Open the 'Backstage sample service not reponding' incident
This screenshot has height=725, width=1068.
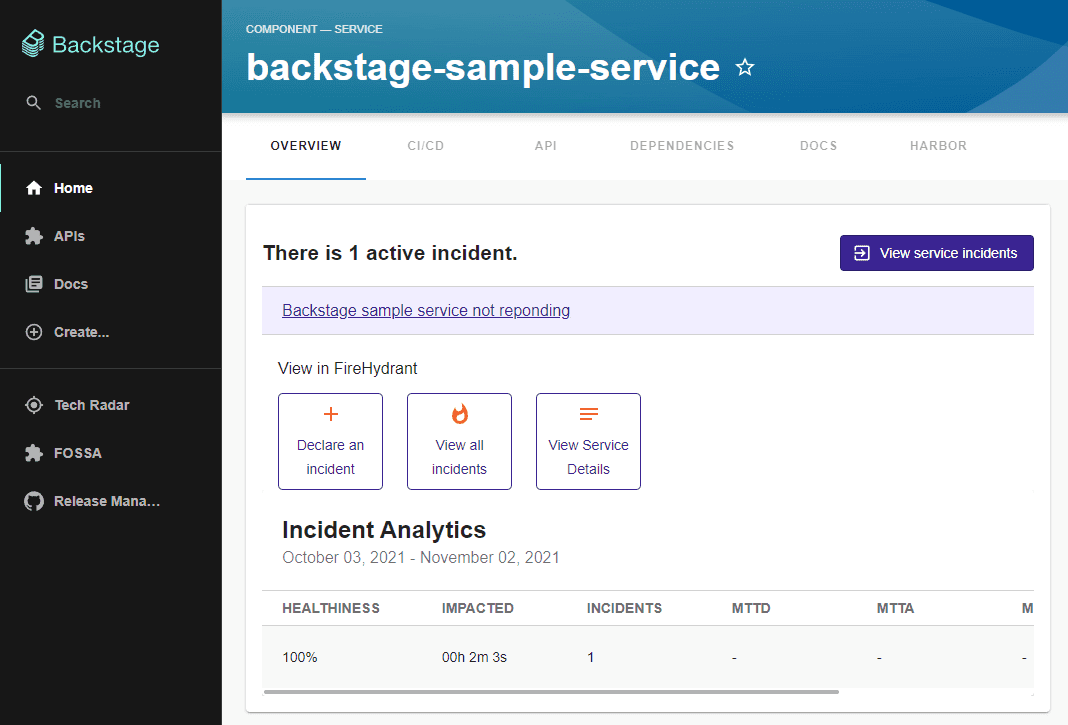[426, 311]
